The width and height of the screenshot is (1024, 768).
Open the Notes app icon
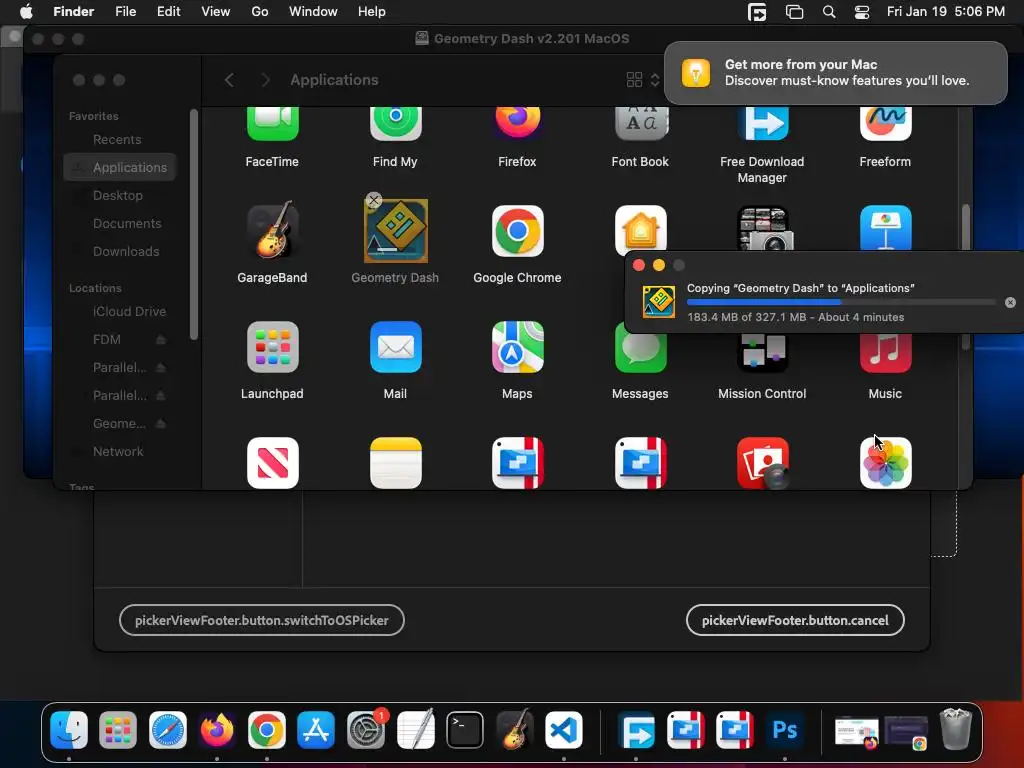pos(395,462)
